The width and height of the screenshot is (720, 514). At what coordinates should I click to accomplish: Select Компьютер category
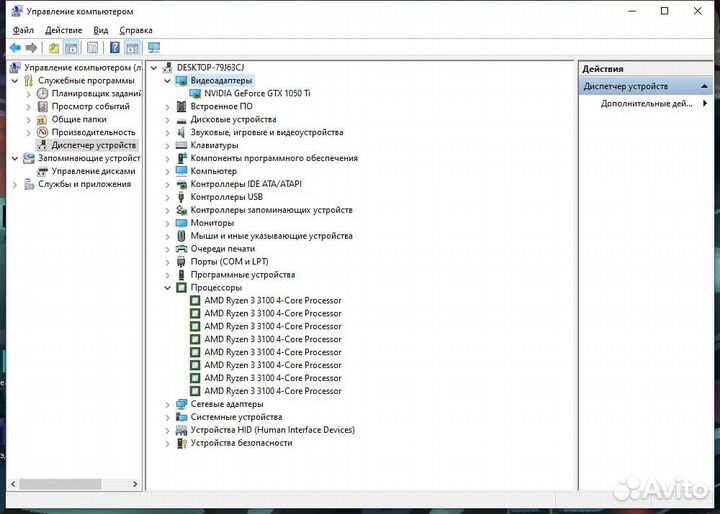pyautogui.click(x=214, y=171)
